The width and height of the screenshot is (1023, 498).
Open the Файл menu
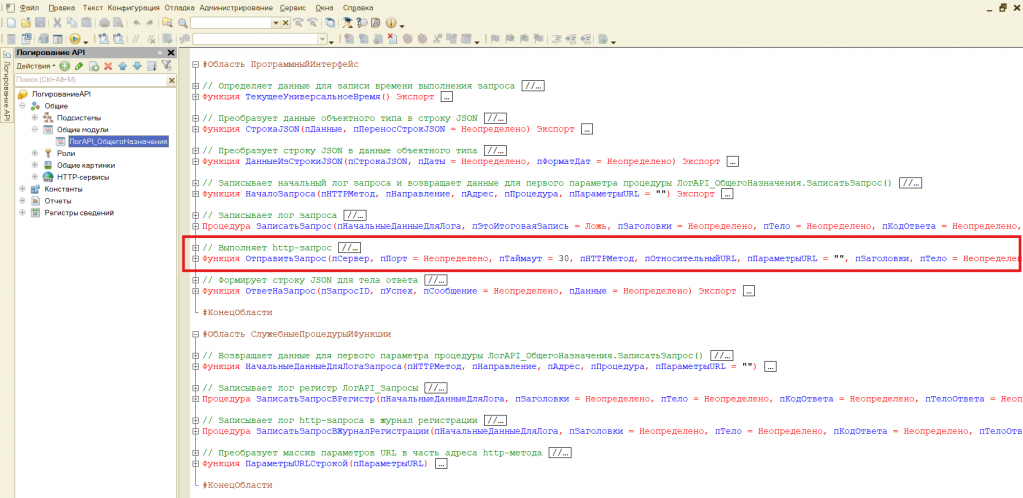tap(29, 7)
